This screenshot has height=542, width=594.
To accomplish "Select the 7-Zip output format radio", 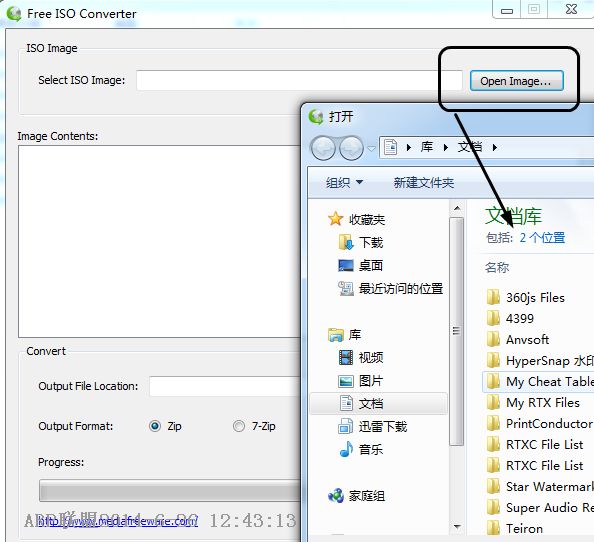I will click(x=239, y=426).
